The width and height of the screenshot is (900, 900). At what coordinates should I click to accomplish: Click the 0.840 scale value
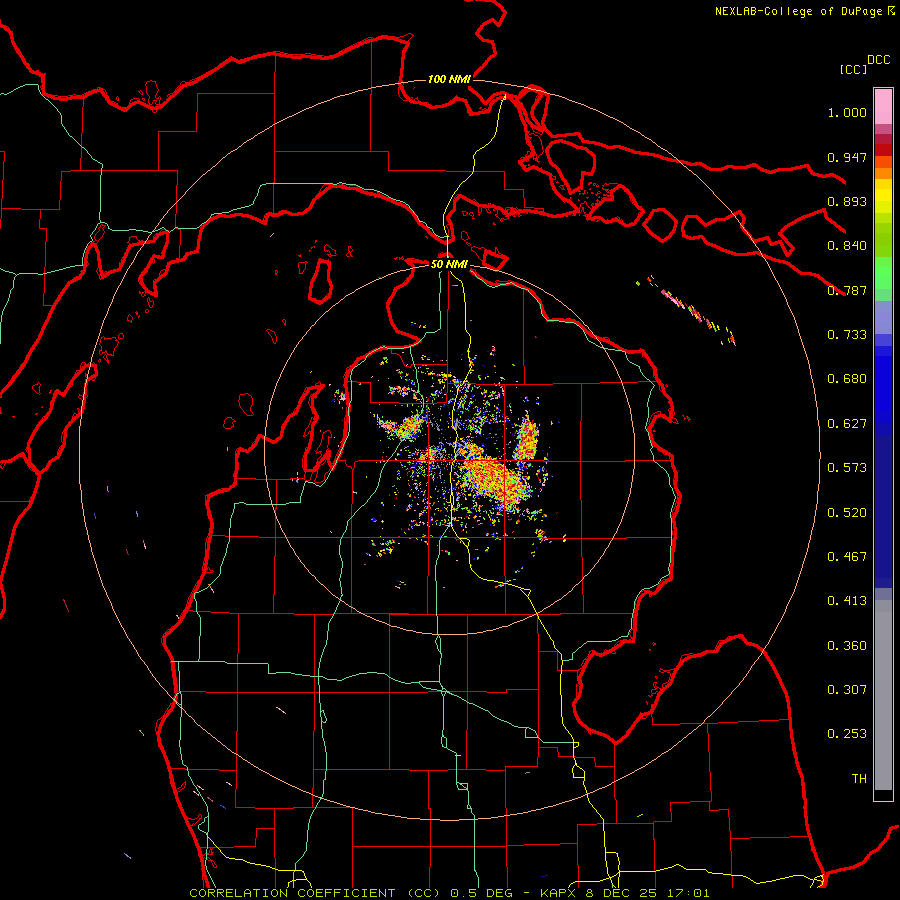tap(847, 246)
